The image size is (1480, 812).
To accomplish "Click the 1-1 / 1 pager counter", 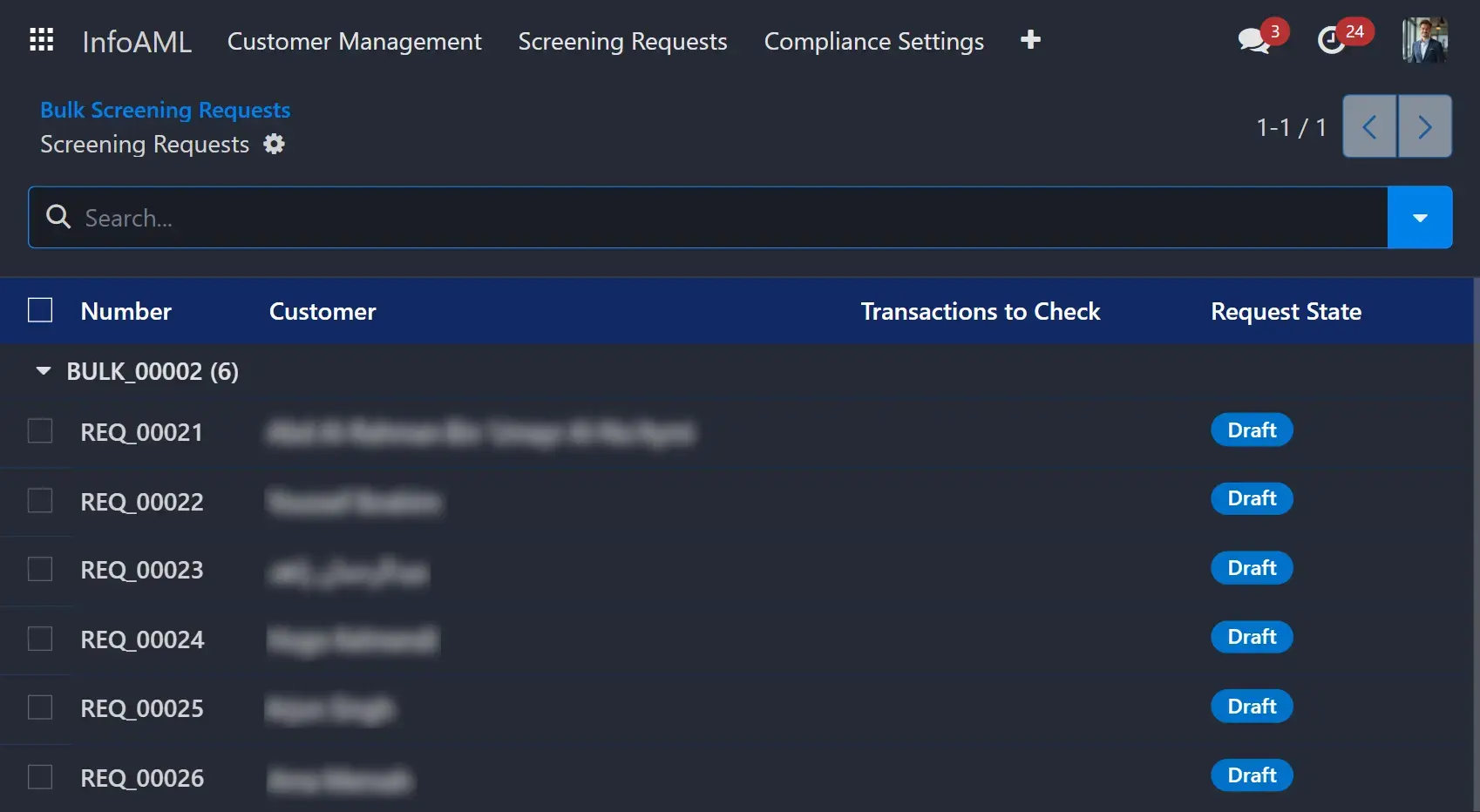I will tap(1292, 127).
